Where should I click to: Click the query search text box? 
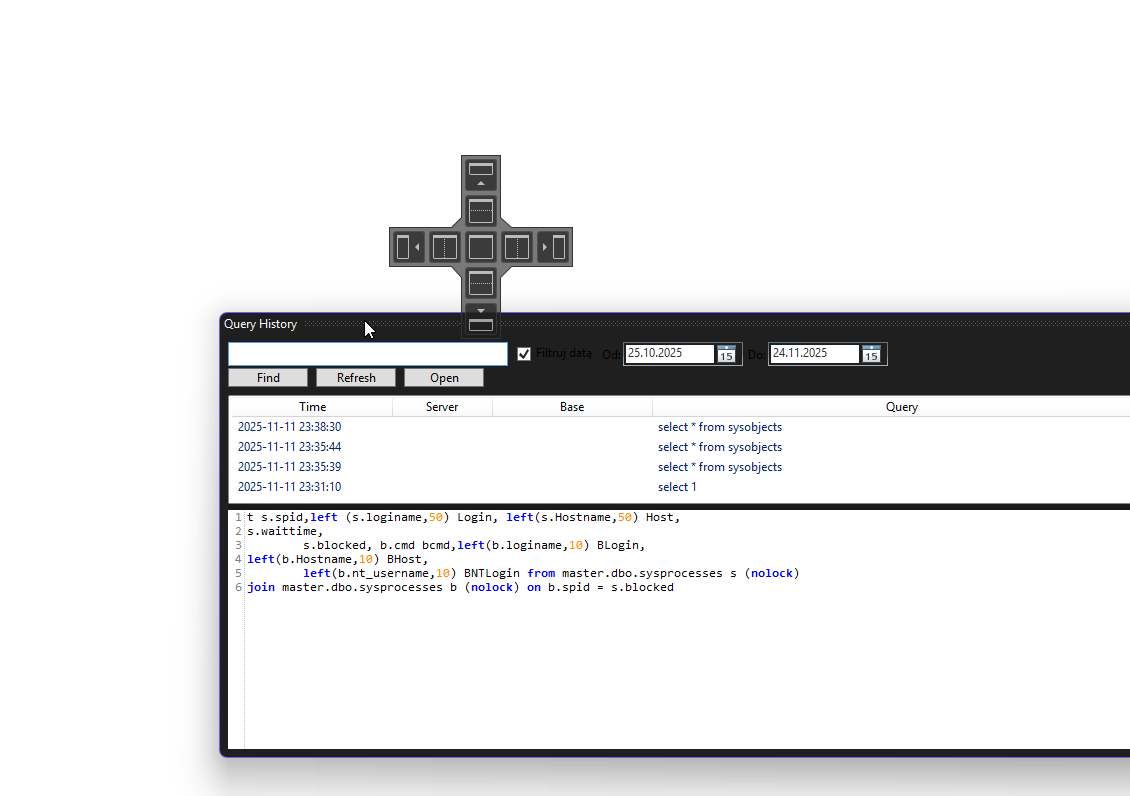point(367,354)
